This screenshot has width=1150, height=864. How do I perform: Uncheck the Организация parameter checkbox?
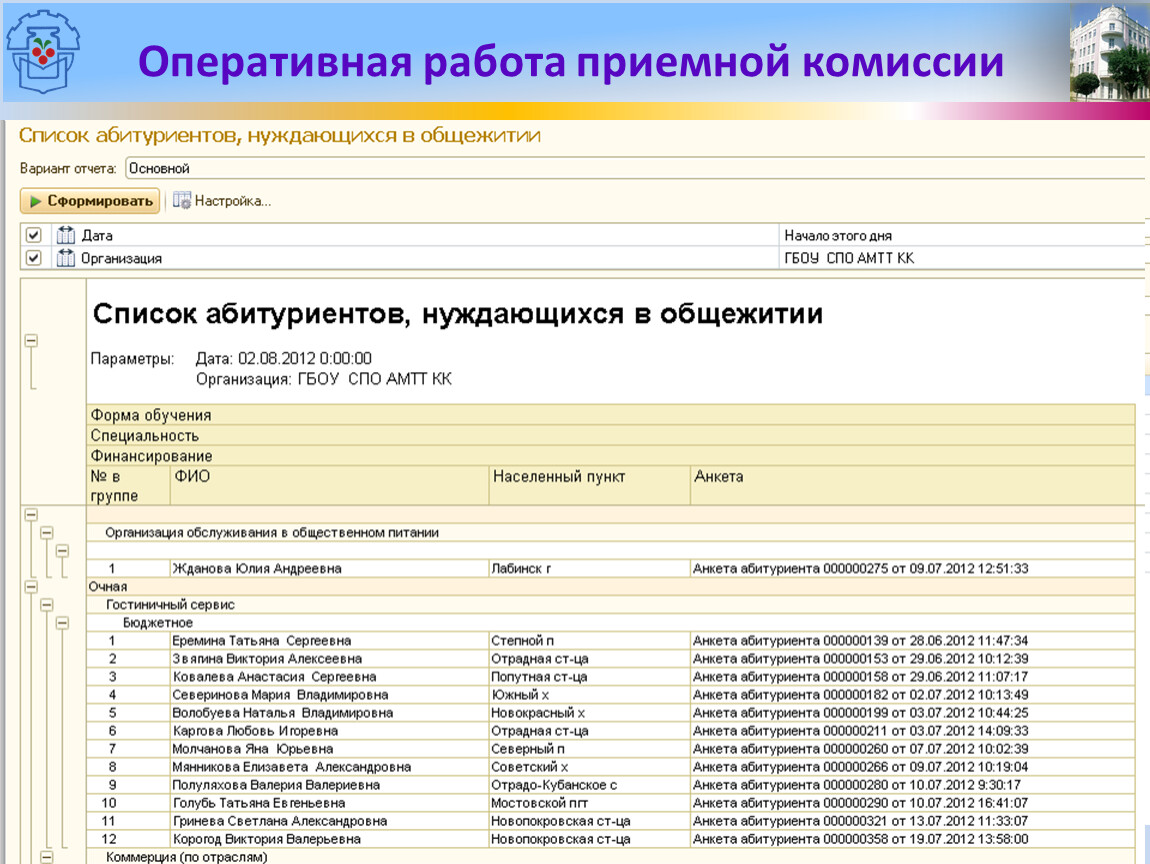click(33, 258)
